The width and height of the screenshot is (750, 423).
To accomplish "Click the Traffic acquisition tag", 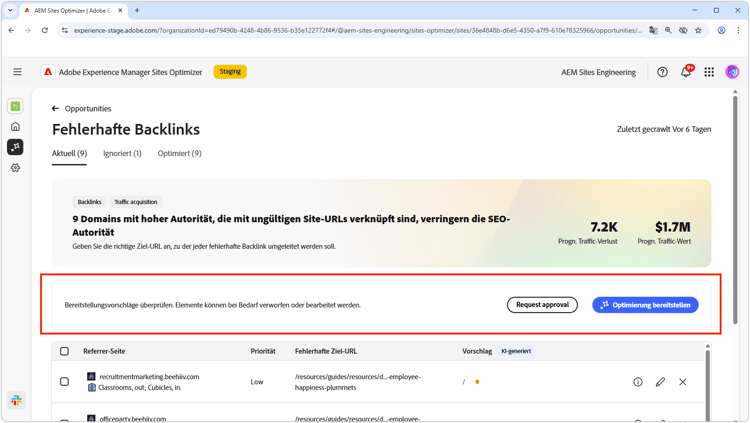I will click(135, 202).
